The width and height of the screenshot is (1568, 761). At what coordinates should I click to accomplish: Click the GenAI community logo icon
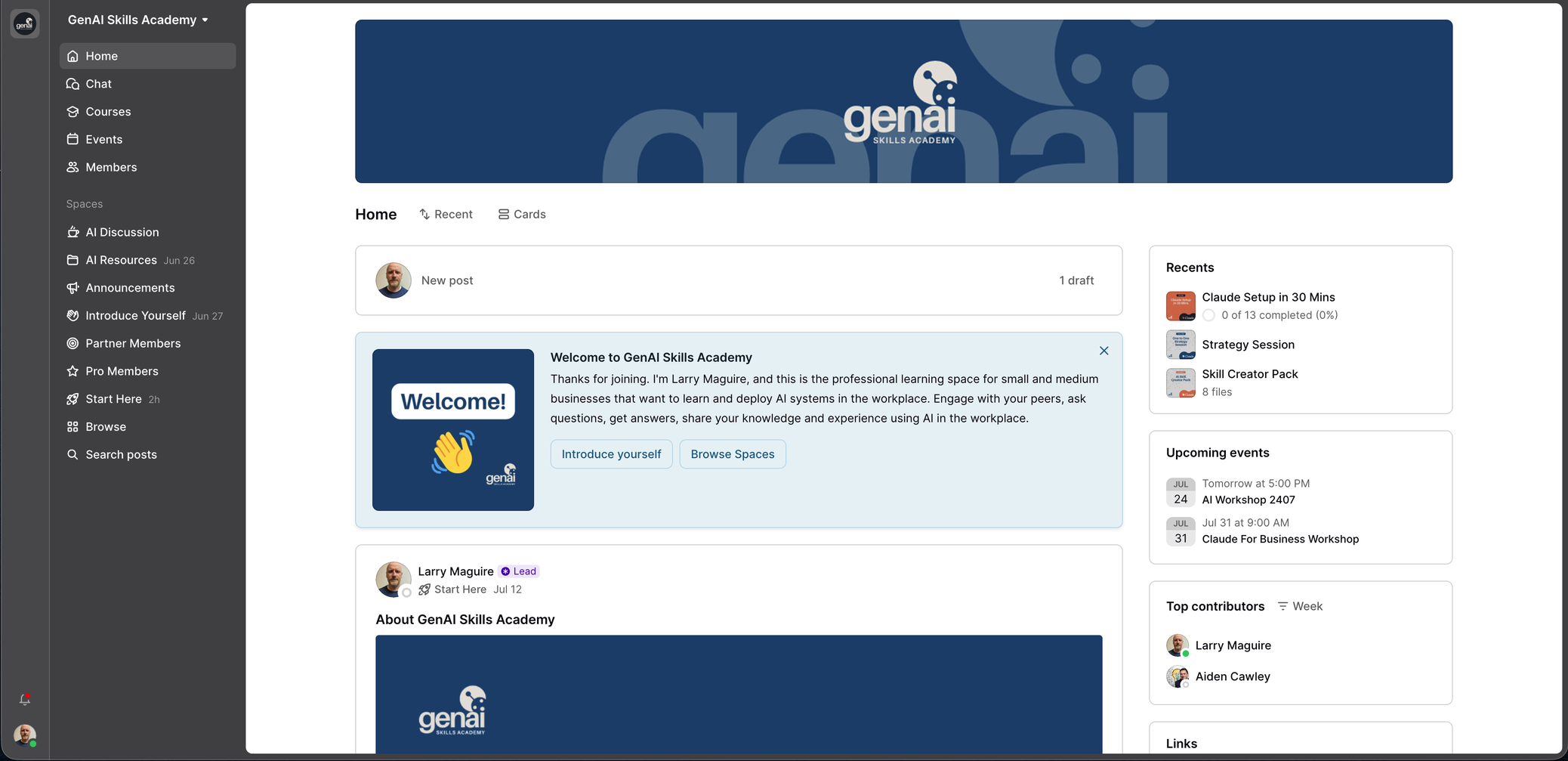pos(25,23)
